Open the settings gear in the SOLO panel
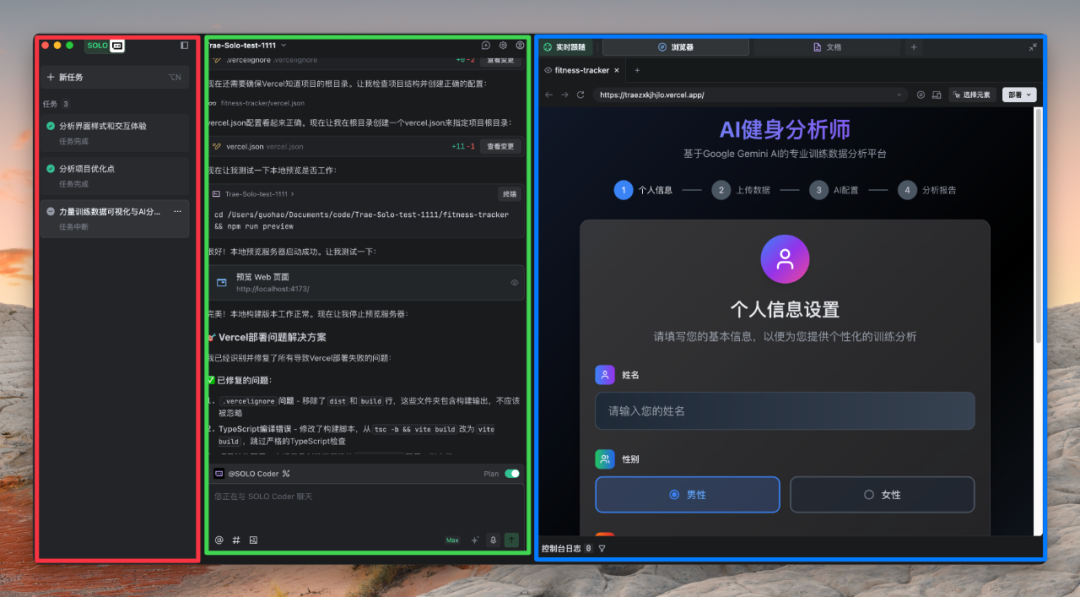This screenshot has width=1080, height=597. [x=503, y=45]
